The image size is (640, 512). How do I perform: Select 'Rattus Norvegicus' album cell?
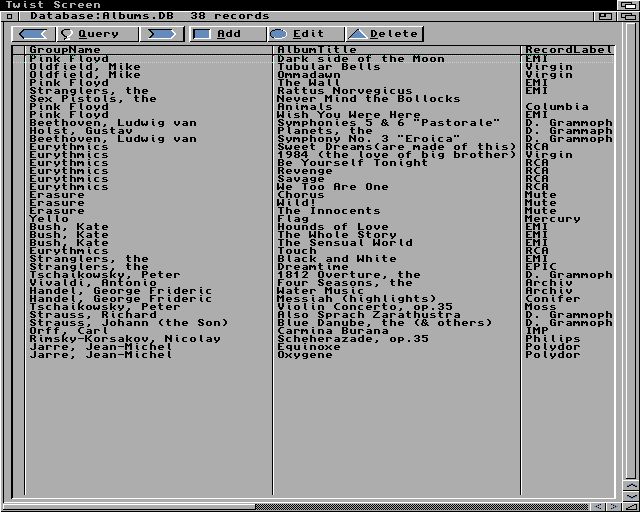point(345,91)
